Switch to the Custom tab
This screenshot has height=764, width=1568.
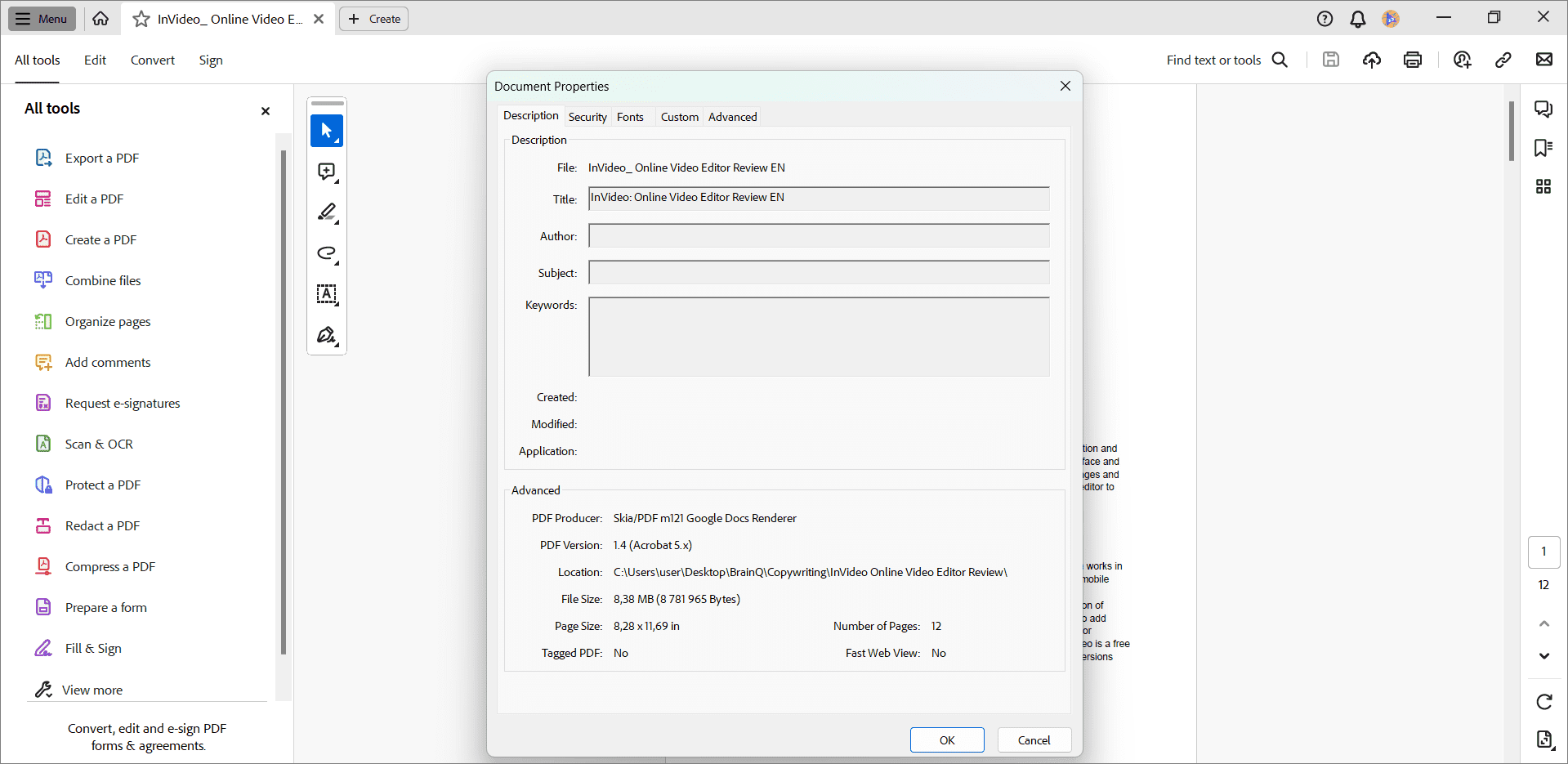[x=679, y=116]
